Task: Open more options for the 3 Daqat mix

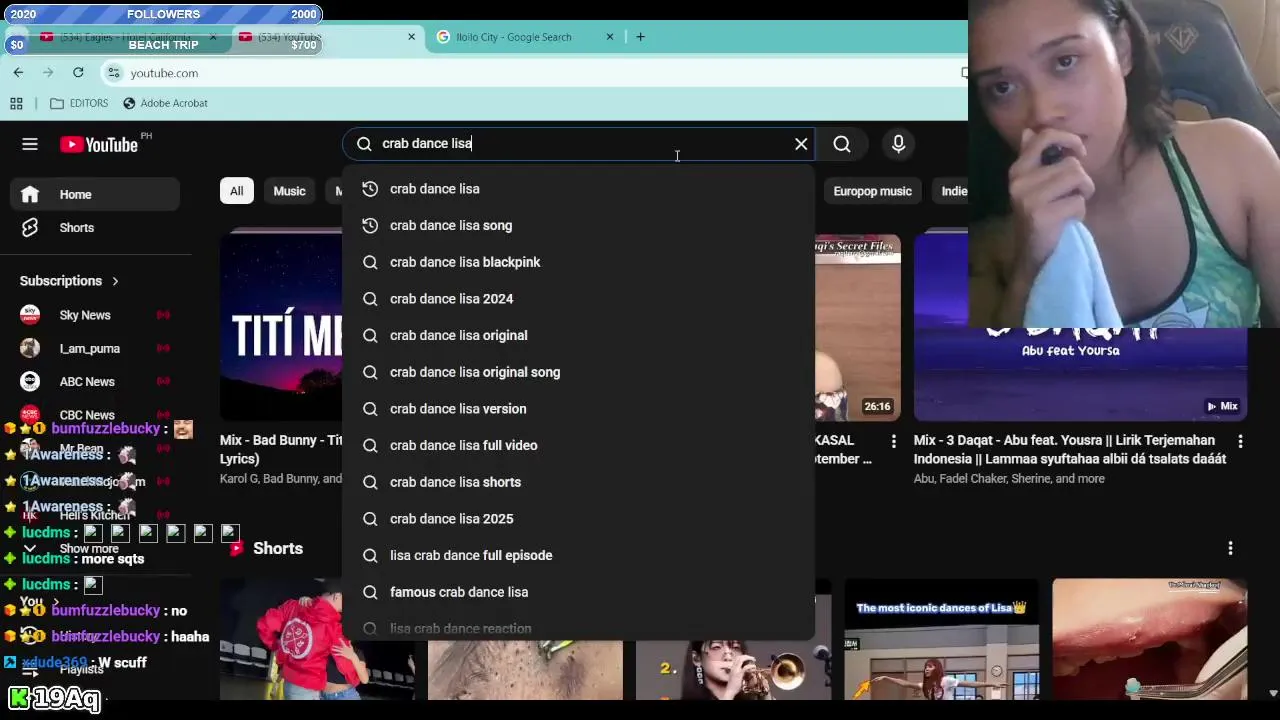Action: (x=1240, y=441)
